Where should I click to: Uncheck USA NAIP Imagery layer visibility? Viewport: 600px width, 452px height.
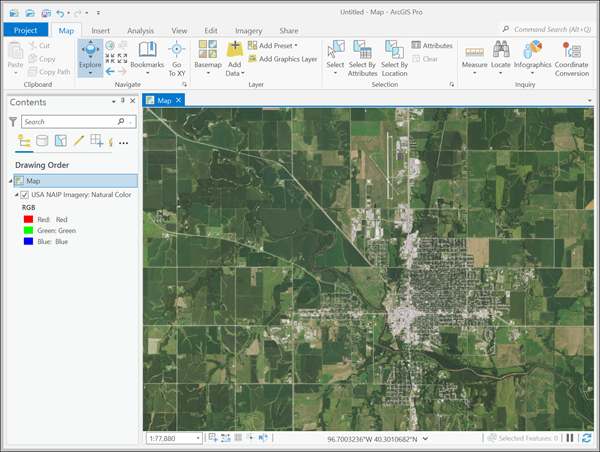(24, 195)
